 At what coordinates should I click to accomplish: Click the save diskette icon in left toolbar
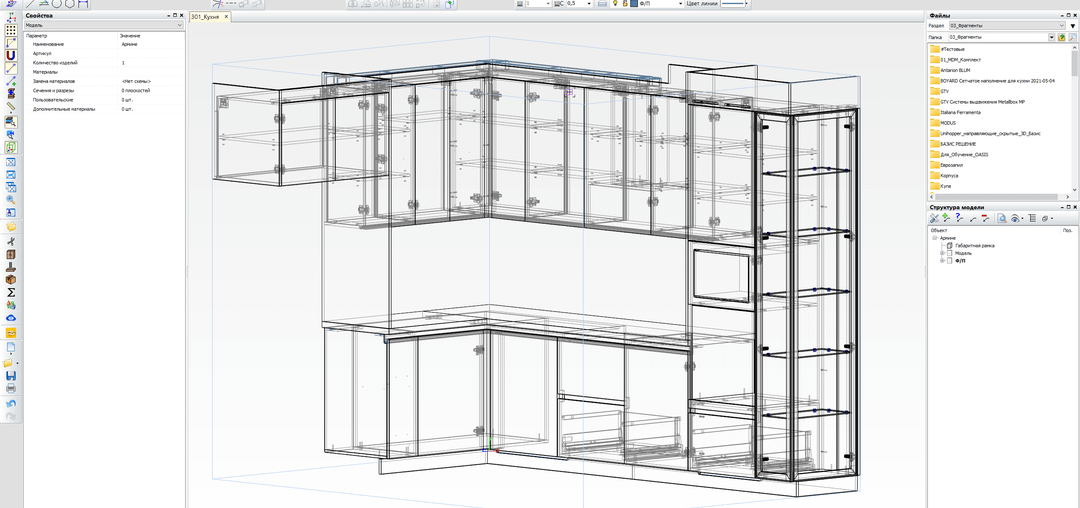click(10, 376)
